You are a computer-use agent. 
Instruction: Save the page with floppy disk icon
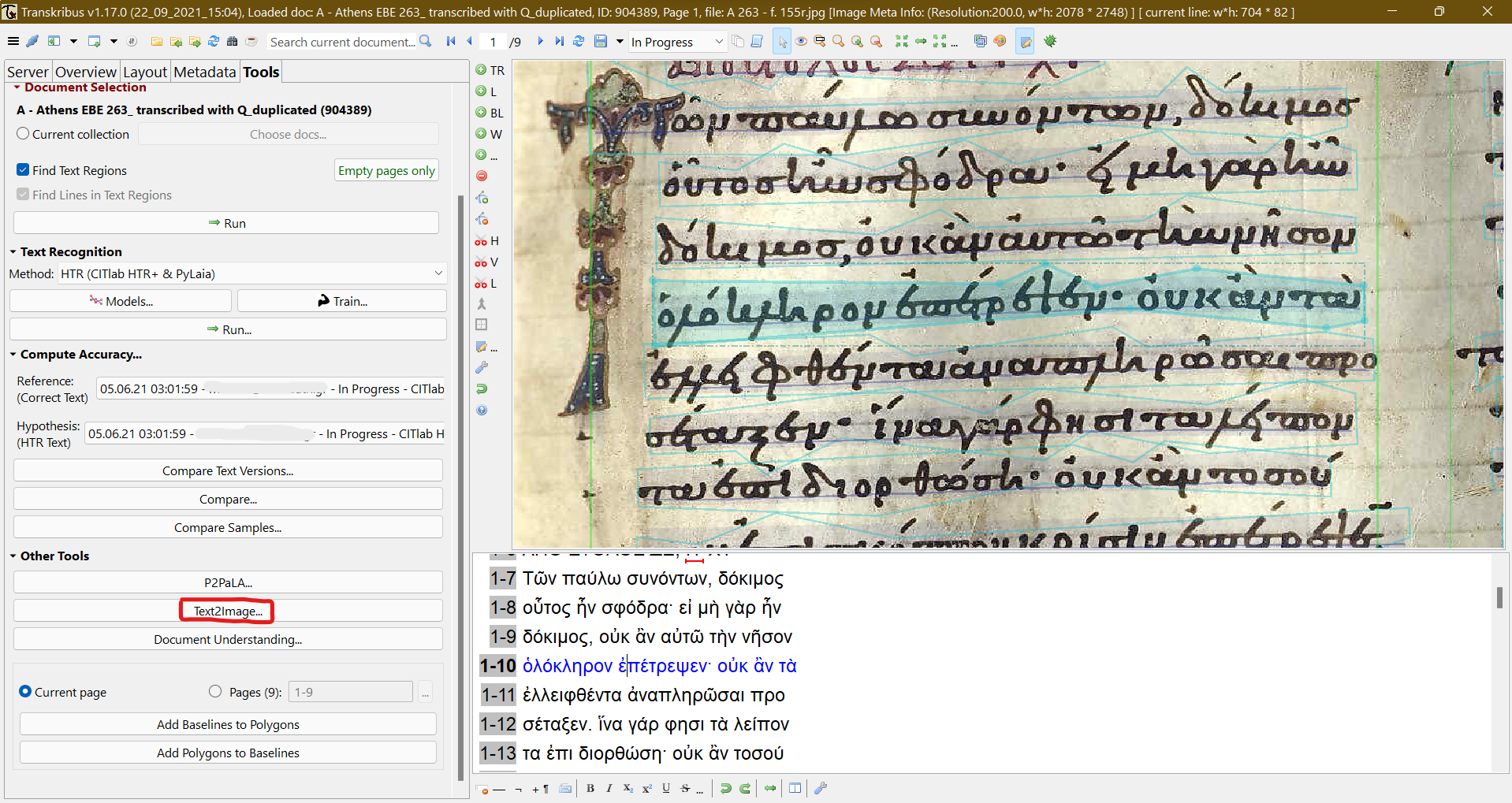click(601, 41)
